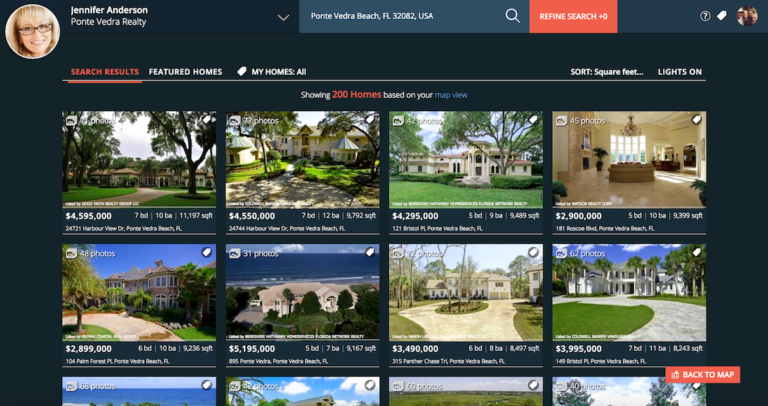Open the $3,995,000 listing photo
This screenshot has height=406, width=768.
click(x=629, y=292)
